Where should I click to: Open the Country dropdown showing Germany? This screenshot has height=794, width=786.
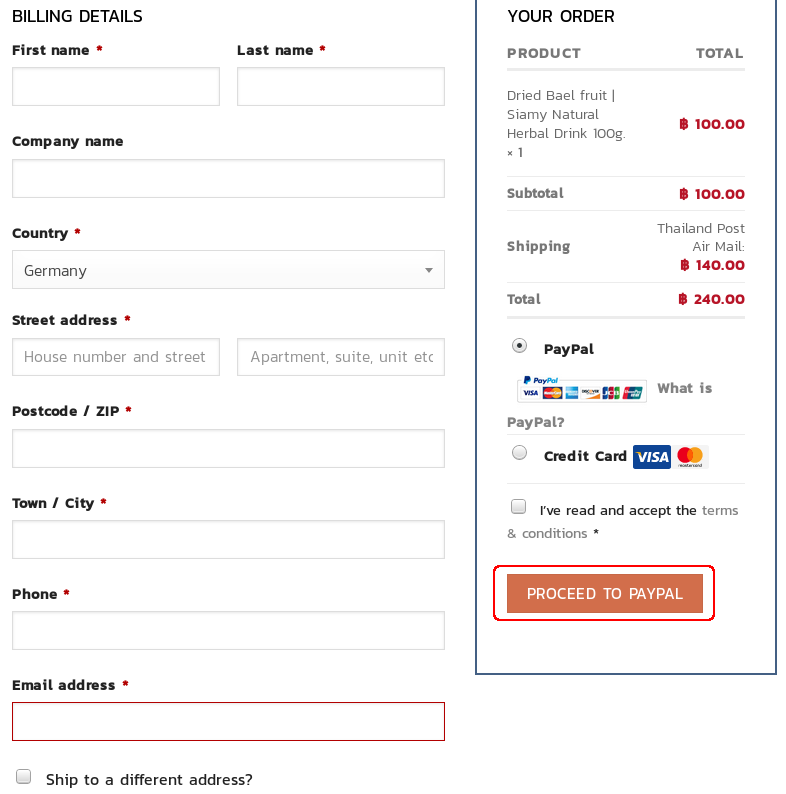click(228, 270)
